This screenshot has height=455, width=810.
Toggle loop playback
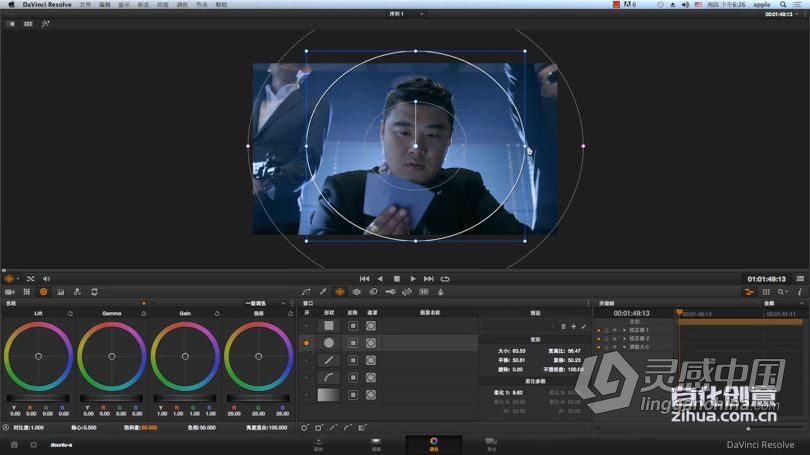(445, 279)
